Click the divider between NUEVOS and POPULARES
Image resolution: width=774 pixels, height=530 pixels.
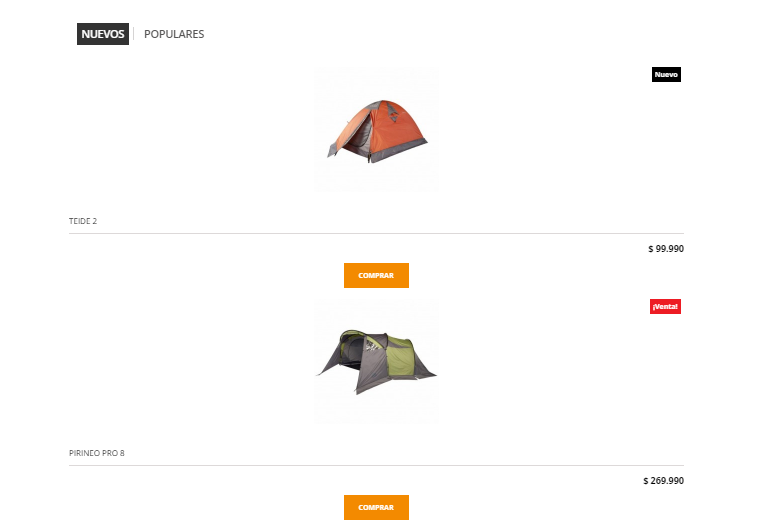pos(134,34)
